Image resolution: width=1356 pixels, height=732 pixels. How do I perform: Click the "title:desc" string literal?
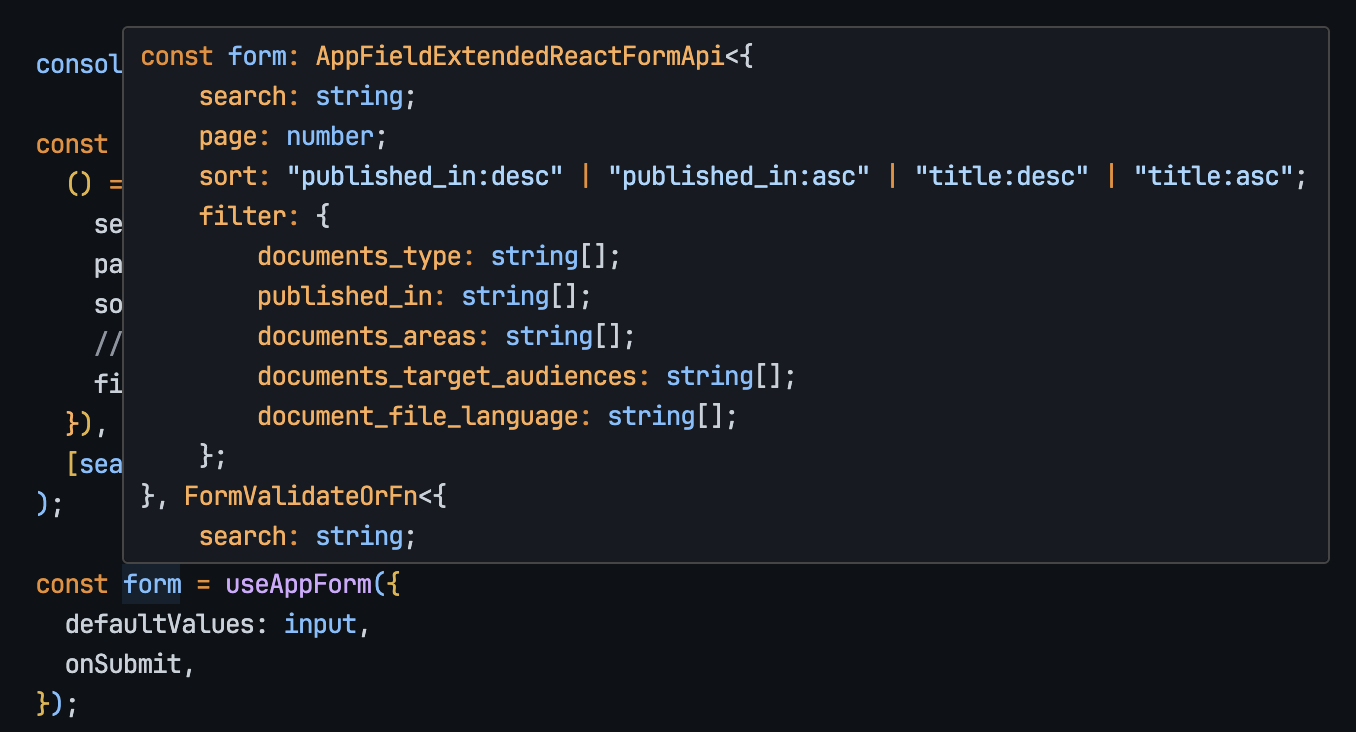(1001, 176)
